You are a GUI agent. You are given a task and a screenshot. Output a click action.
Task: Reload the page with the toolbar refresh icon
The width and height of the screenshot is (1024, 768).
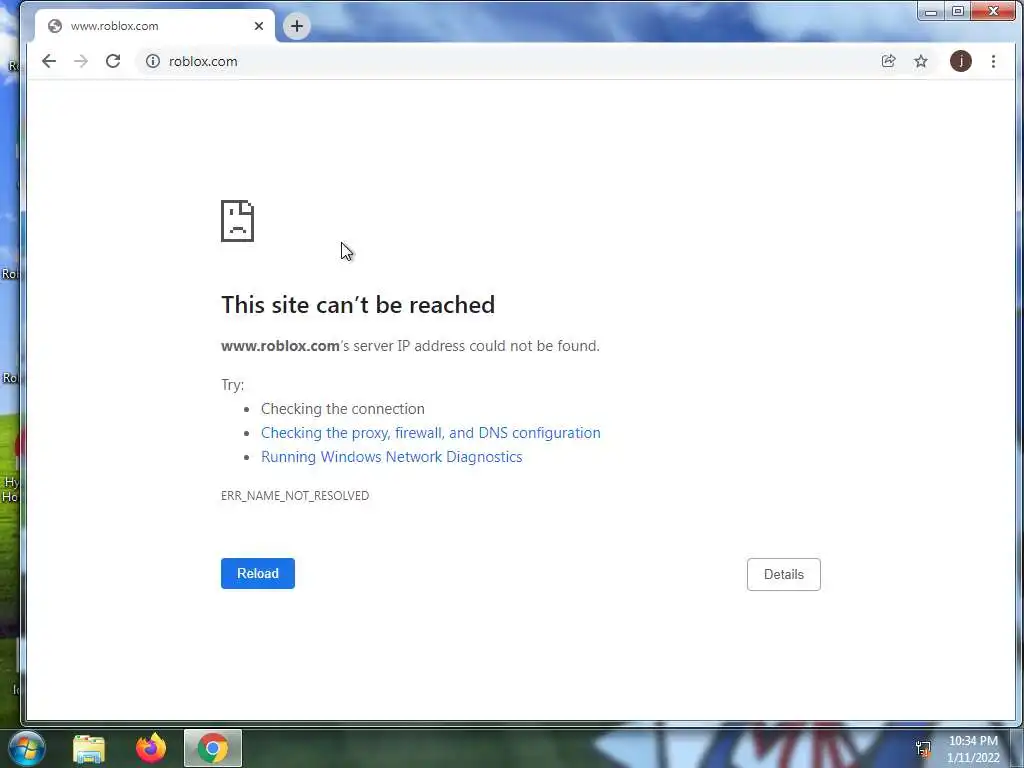(113, 61)
